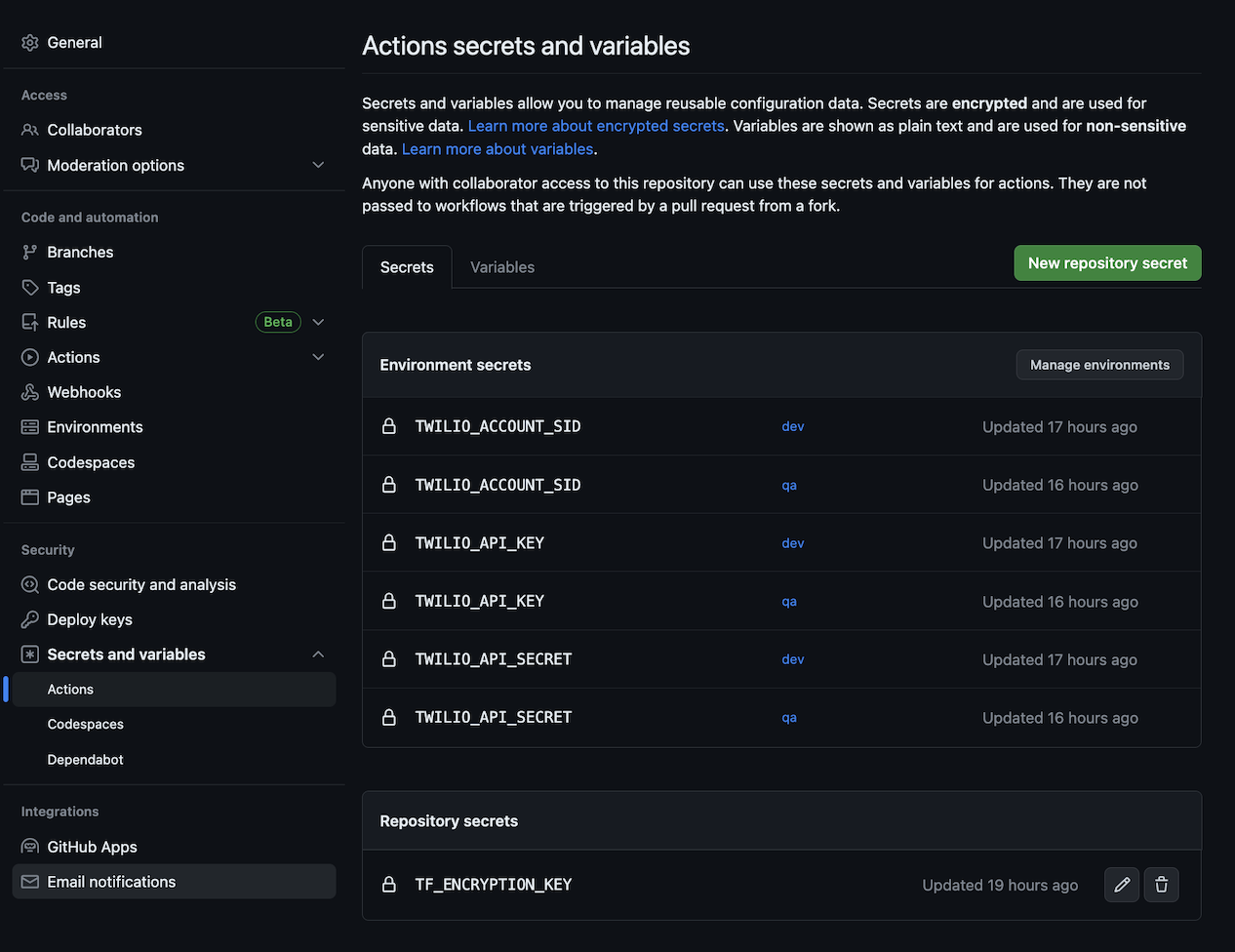Image resolution: width=1235 pixels, height=952 pixels.
Task: Click the Repository secrets heading
Action: pos(449,821)
